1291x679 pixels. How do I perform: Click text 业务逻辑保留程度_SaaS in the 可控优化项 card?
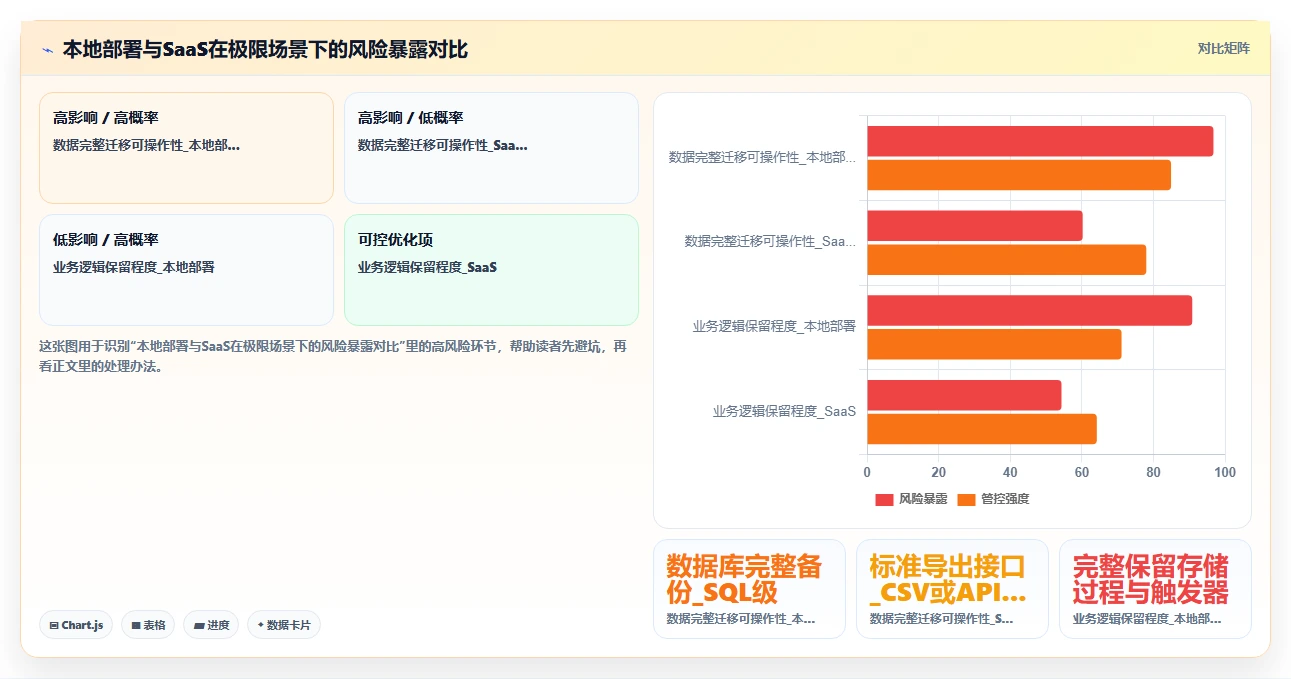[x=427, y=267]
